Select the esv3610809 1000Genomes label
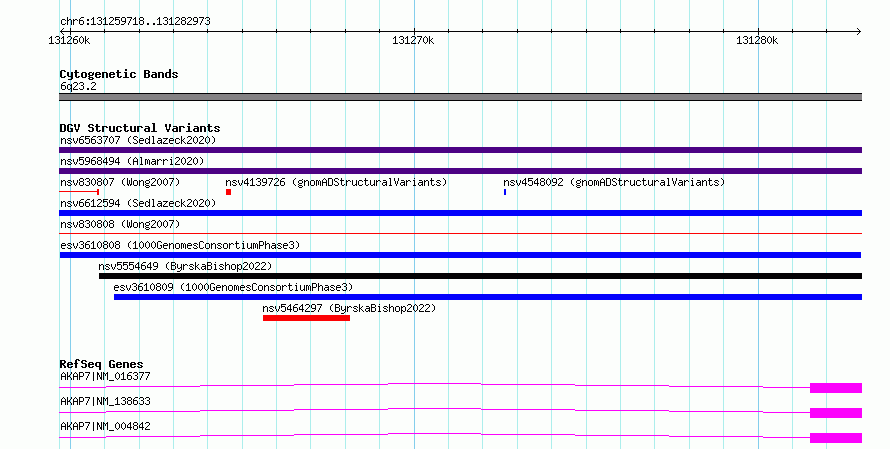This screenshot has width=890, height=449. click(233, 287)
